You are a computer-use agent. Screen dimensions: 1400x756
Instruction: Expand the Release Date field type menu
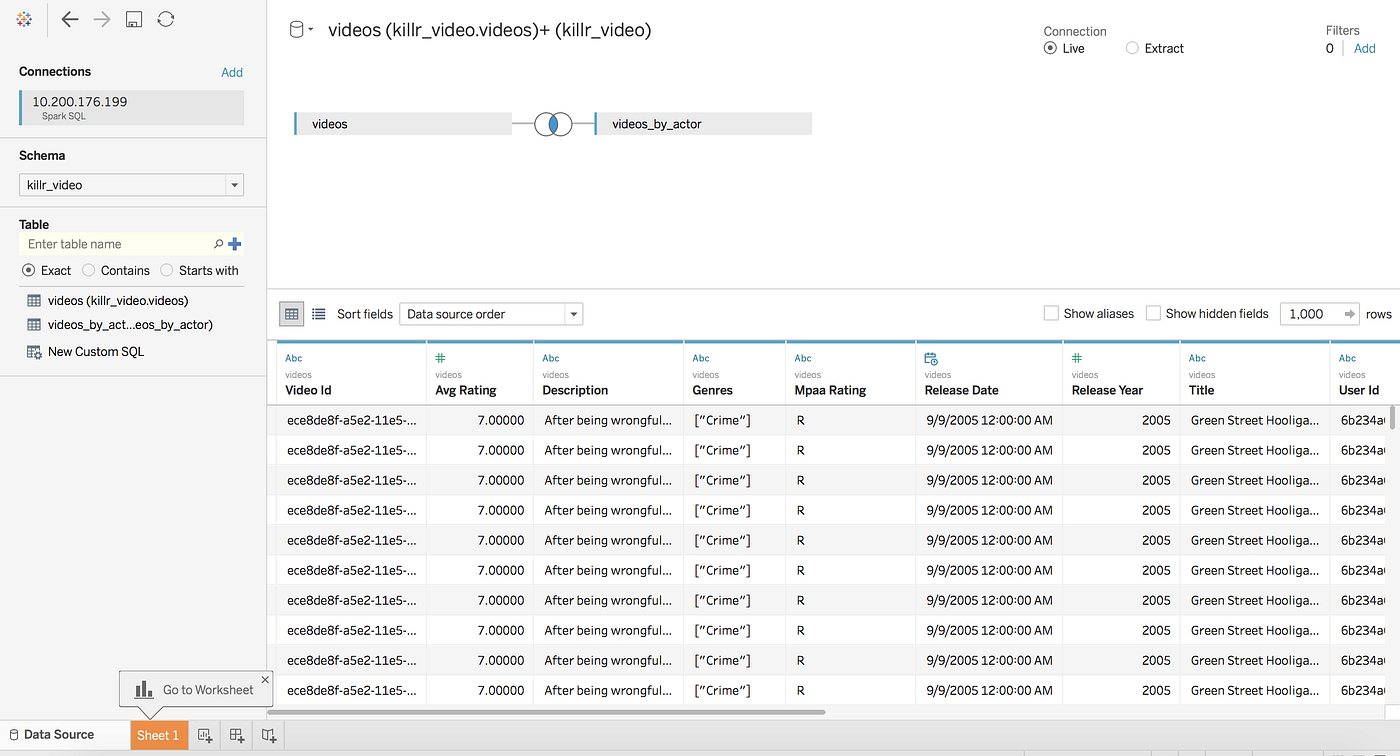(x=931, y=357)
